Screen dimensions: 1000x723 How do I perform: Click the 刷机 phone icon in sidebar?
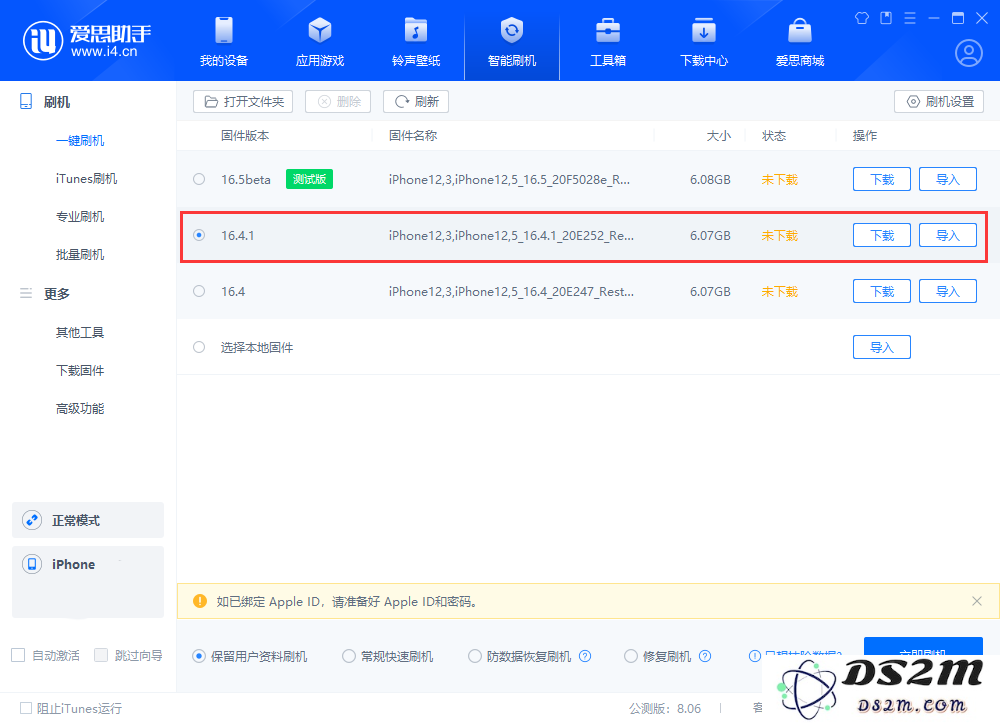coord(26,101)
